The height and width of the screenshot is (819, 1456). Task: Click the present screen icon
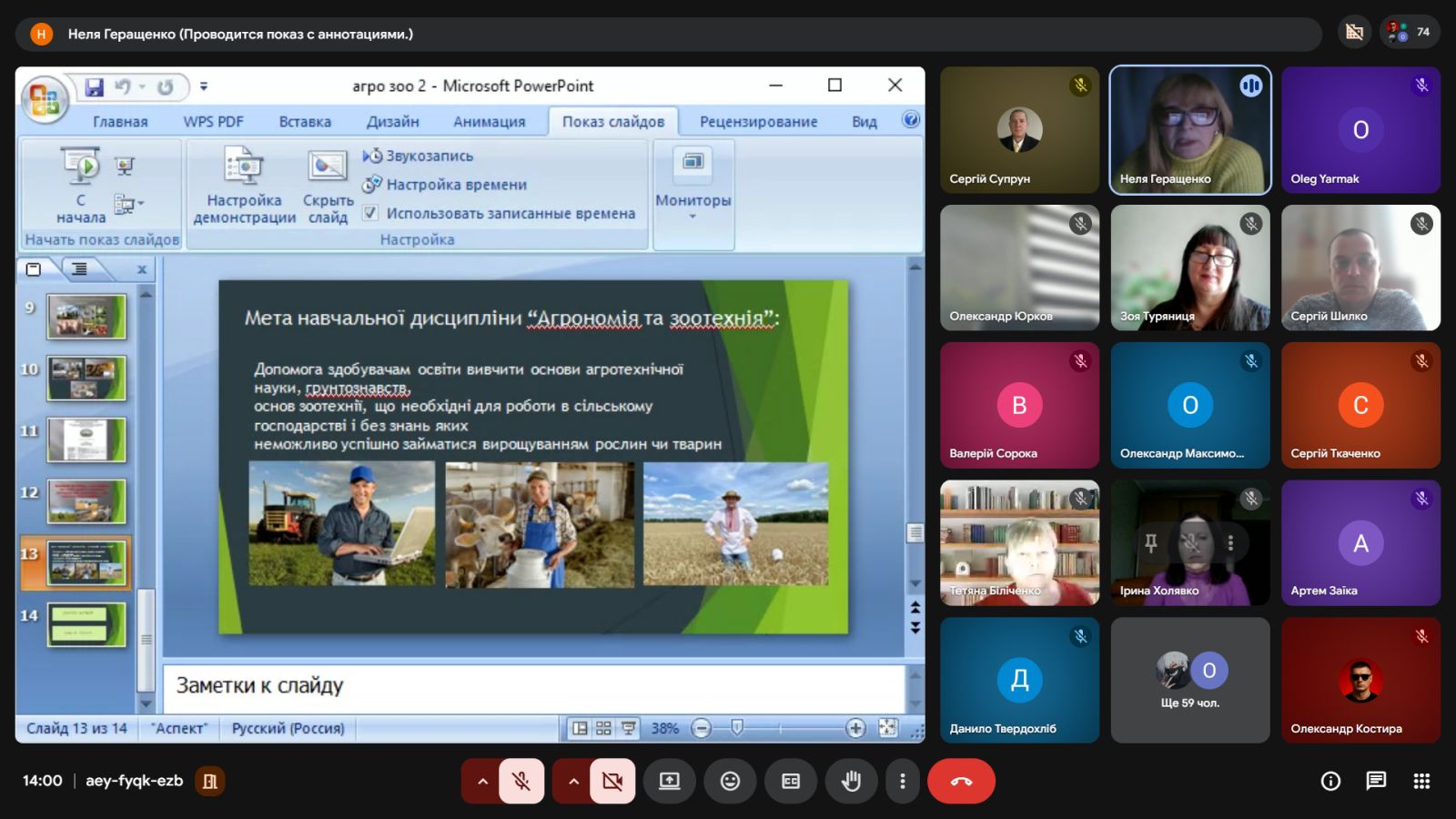(x=670, y=781)
